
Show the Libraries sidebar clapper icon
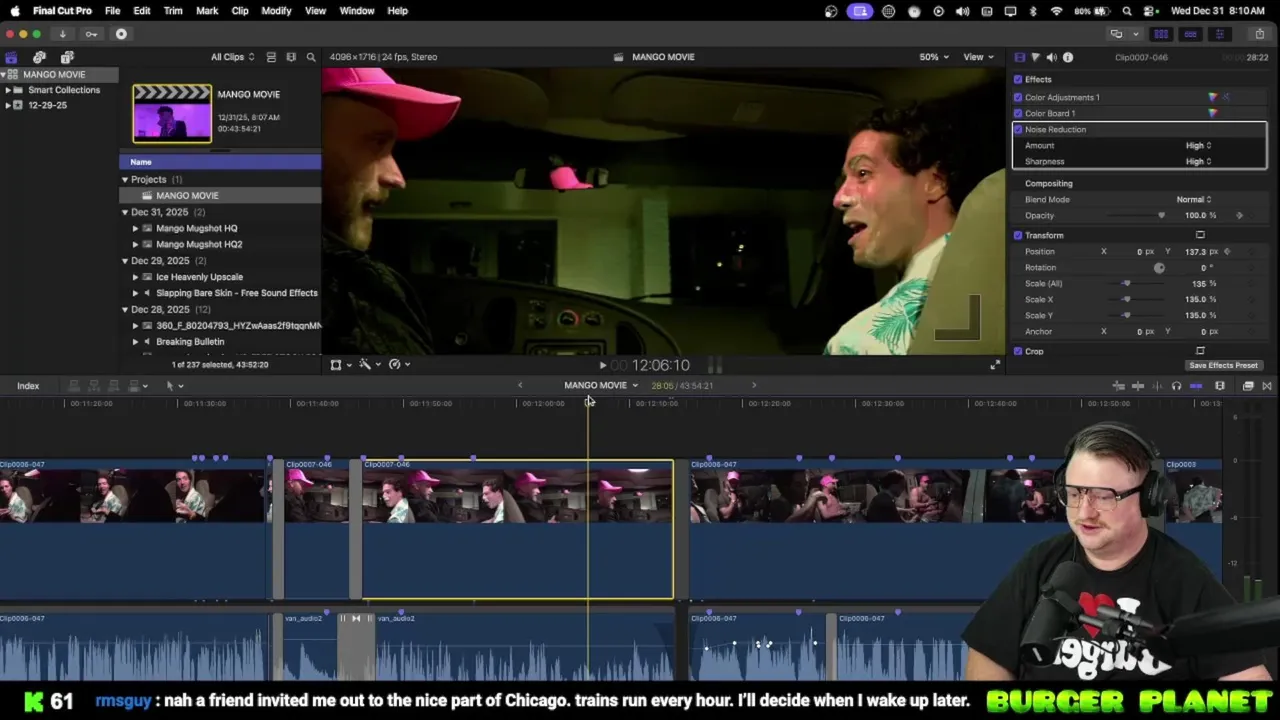tap(11, 57)
